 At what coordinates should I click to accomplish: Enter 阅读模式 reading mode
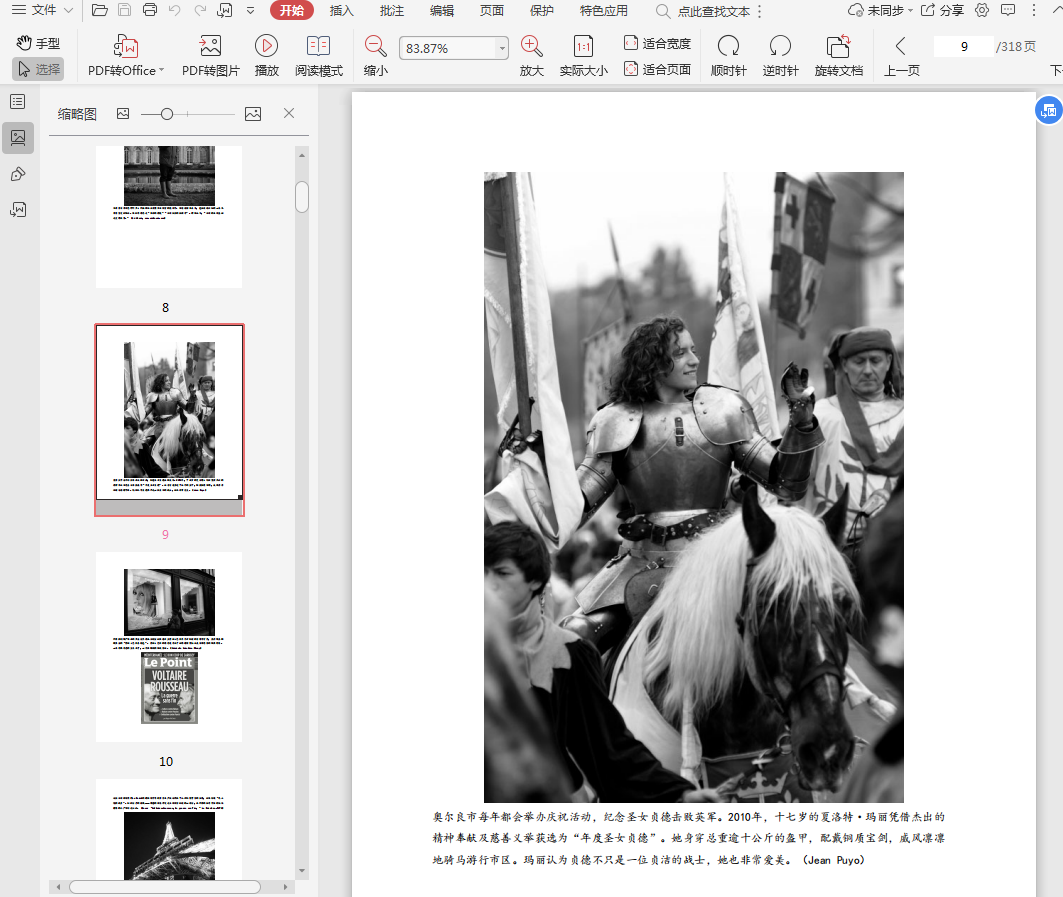click(318, 47)
